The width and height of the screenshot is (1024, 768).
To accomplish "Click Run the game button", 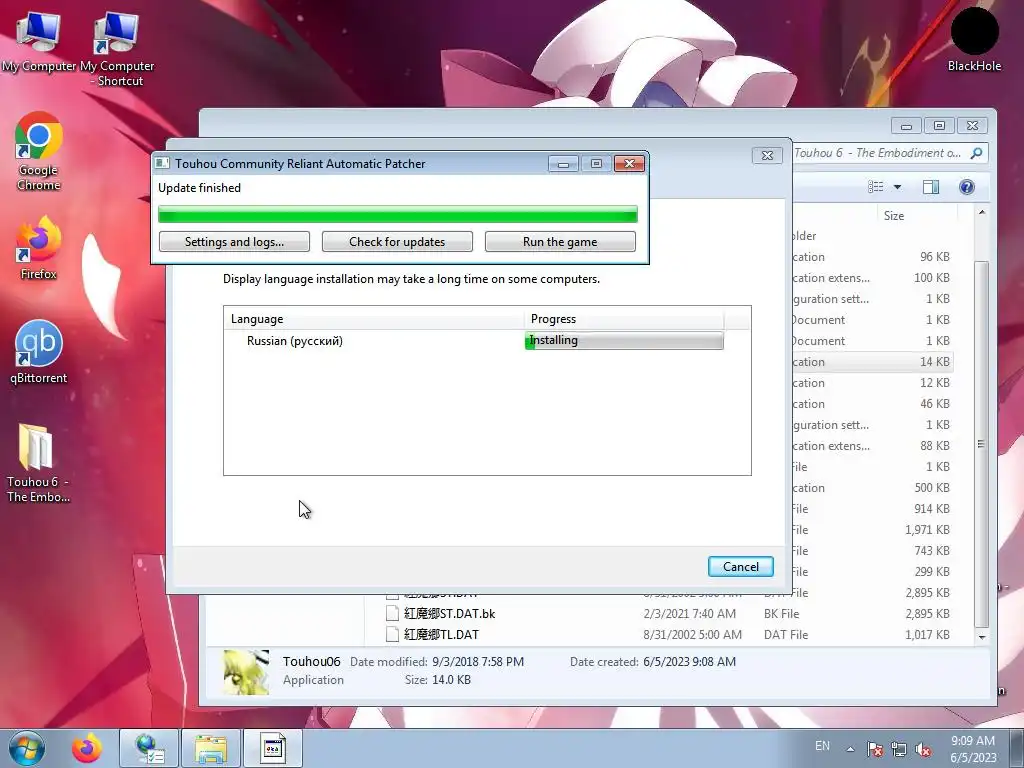I will (x=560, y=242).
